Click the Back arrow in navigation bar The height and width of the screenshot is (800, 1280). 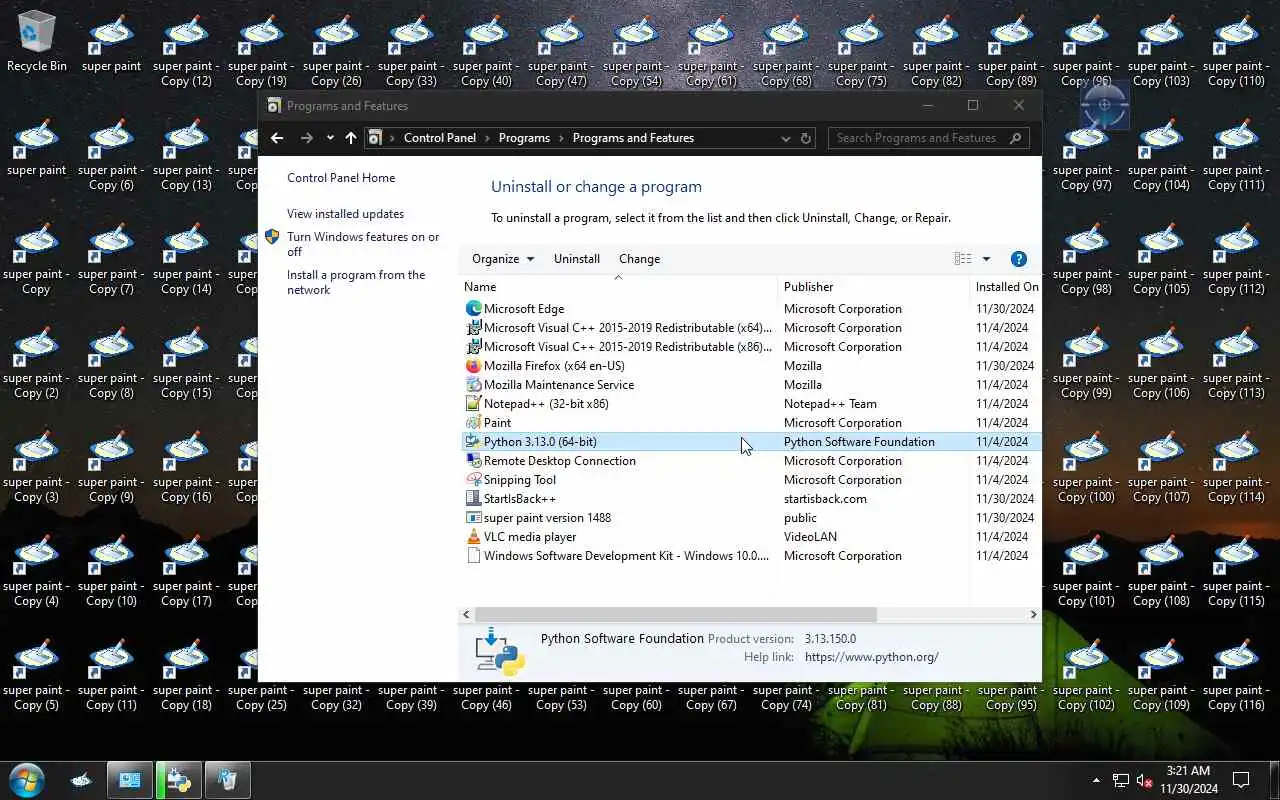pos(277,138)
